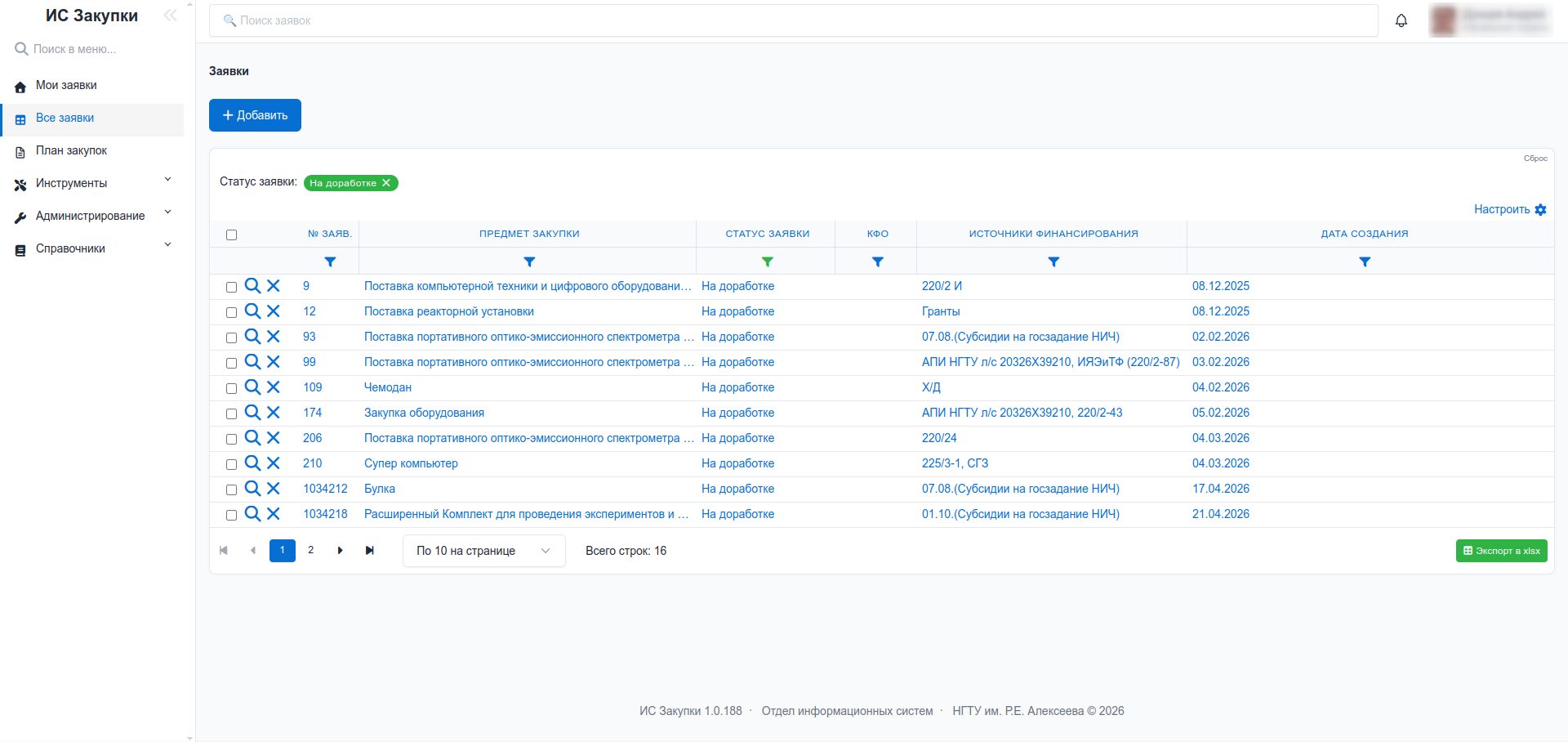Click the Добавить button
The height and width of the screenshot is (742, 1568).
255,115
